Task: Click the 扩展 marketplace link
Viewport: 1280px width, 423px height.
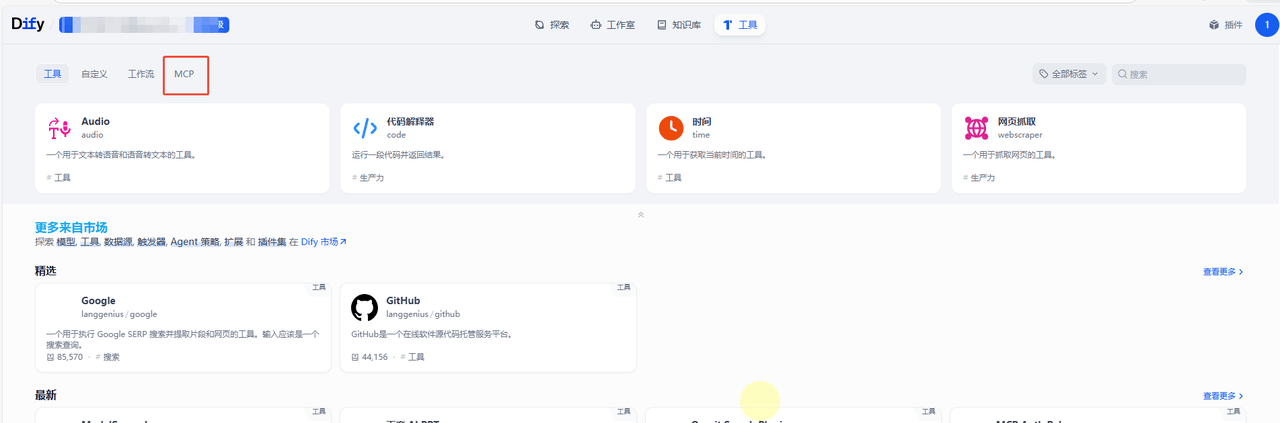Action: 233,242
